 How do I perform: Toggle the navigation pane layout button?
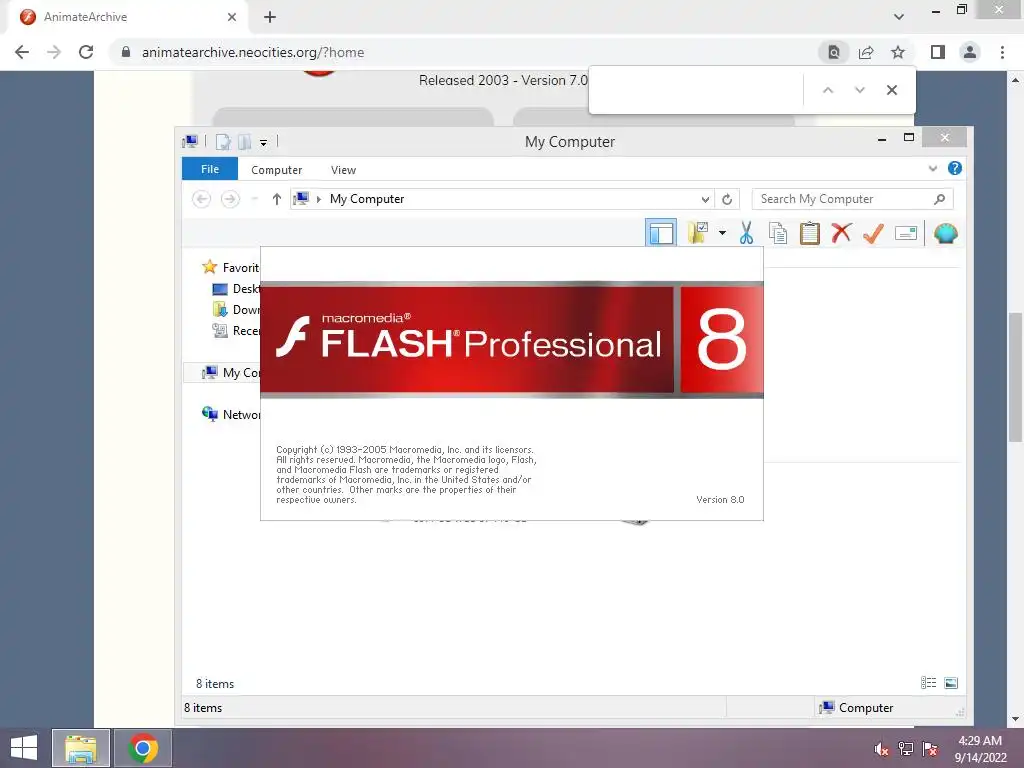[660, 232]
